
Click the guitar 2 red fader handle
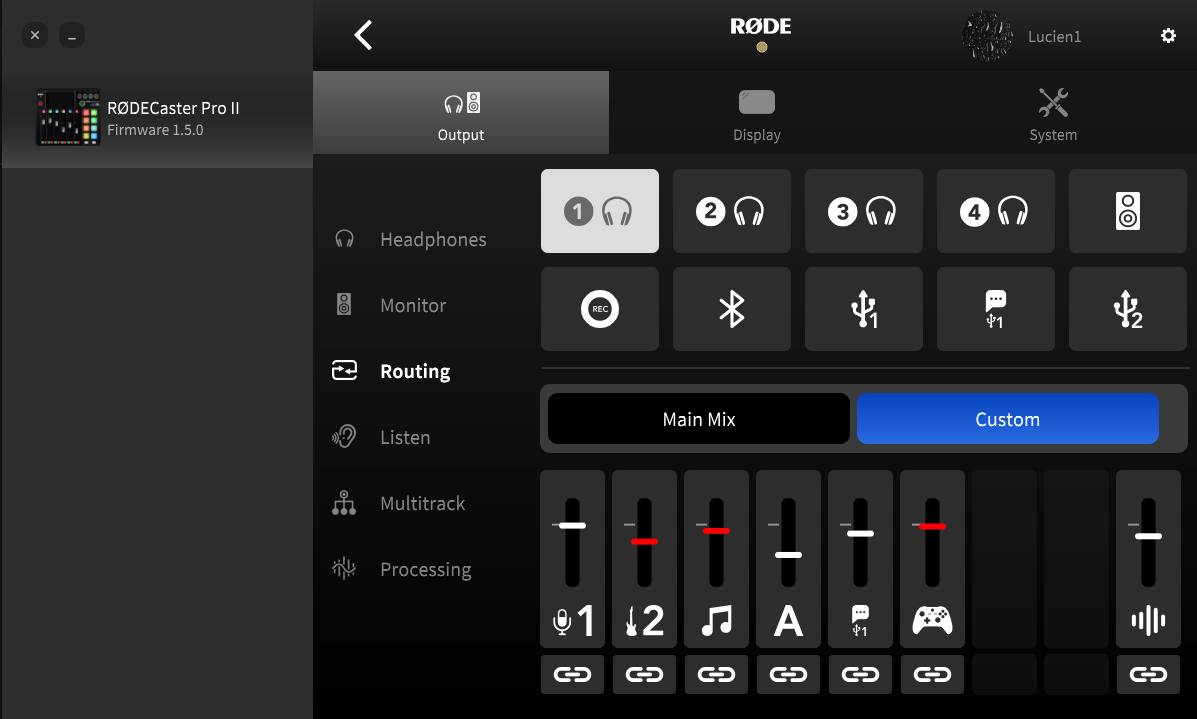(x=644, y=541)
